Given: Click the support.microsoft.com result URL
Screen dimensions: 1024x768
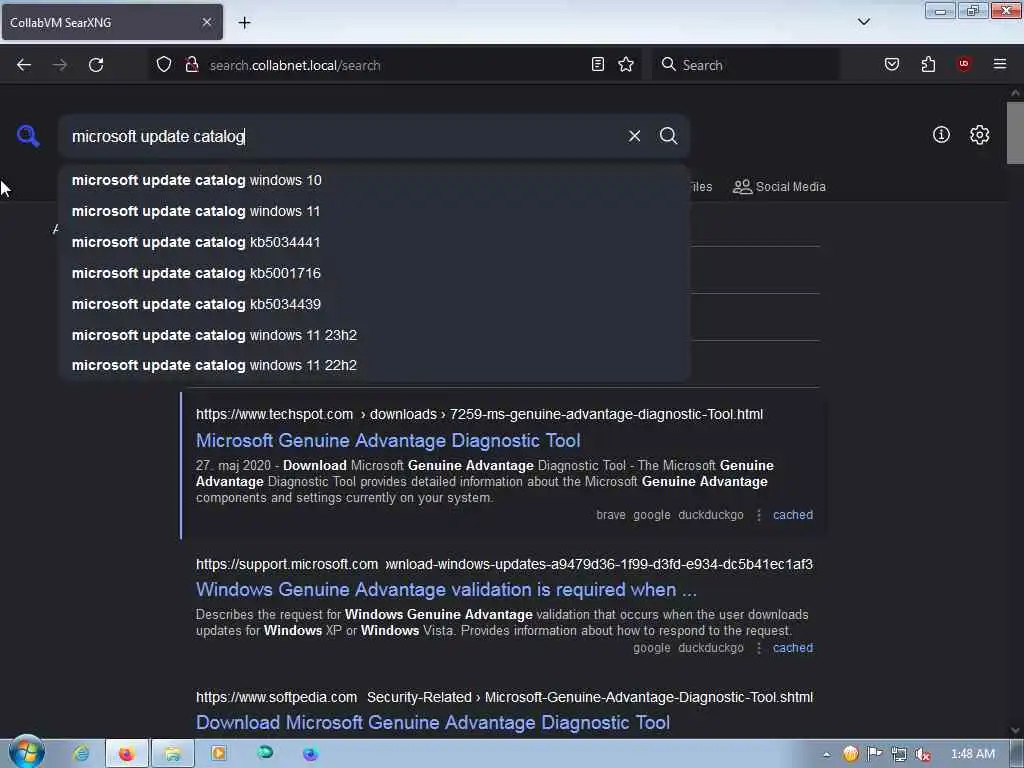Looking at the screenshot, I should coord(504,564).
